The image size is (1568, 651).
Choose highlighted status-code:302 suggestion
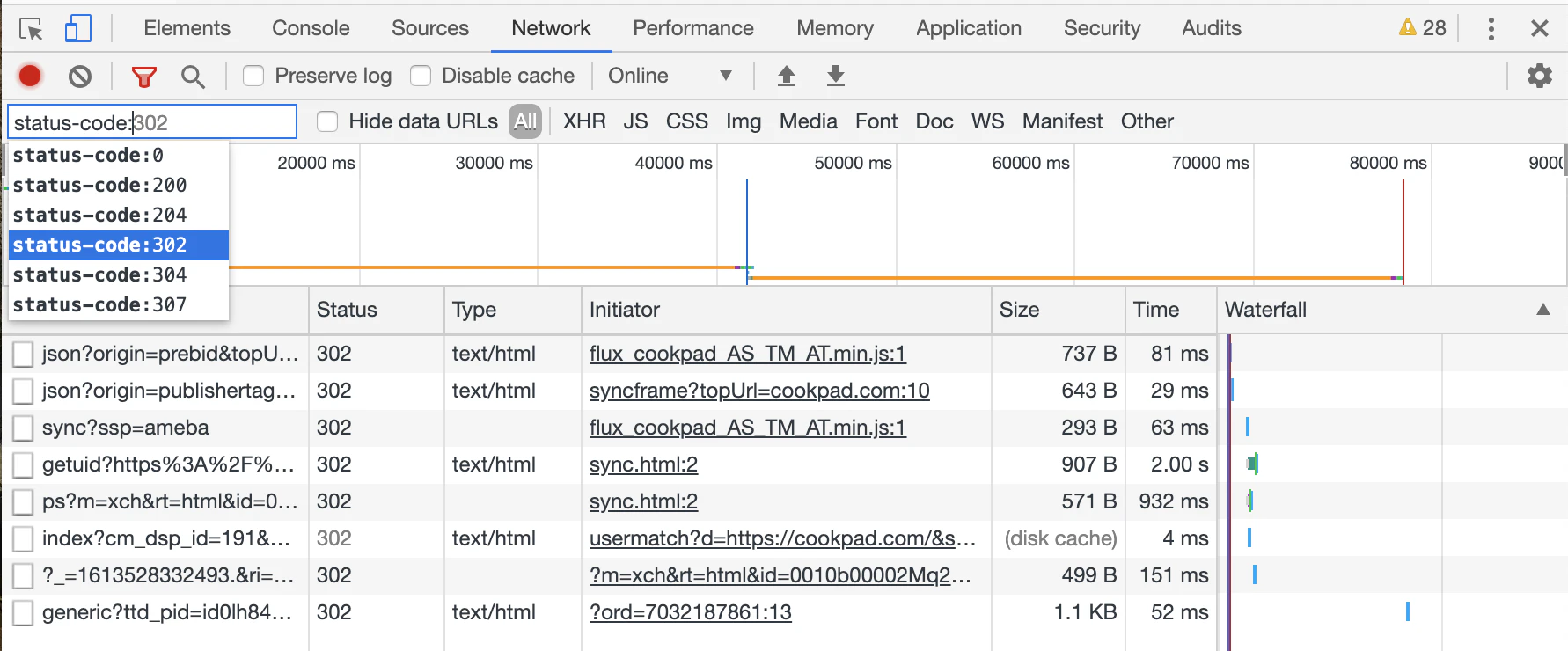[119, 245]
